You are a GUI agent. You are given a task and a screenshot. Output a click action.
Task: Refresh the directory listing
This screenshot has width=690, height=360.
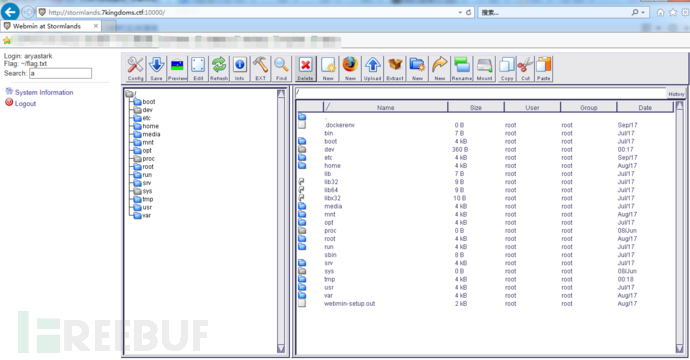click(219, 69)
